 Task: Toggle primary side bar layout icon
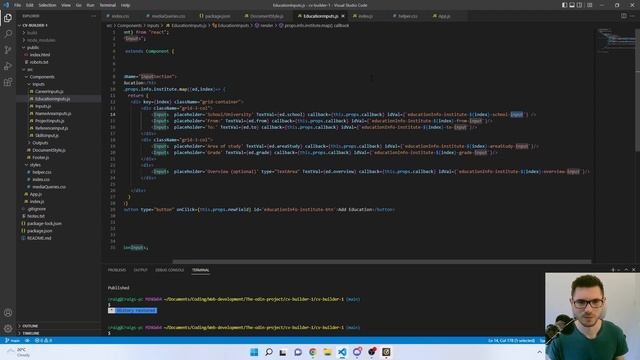[x=564, y=5]
